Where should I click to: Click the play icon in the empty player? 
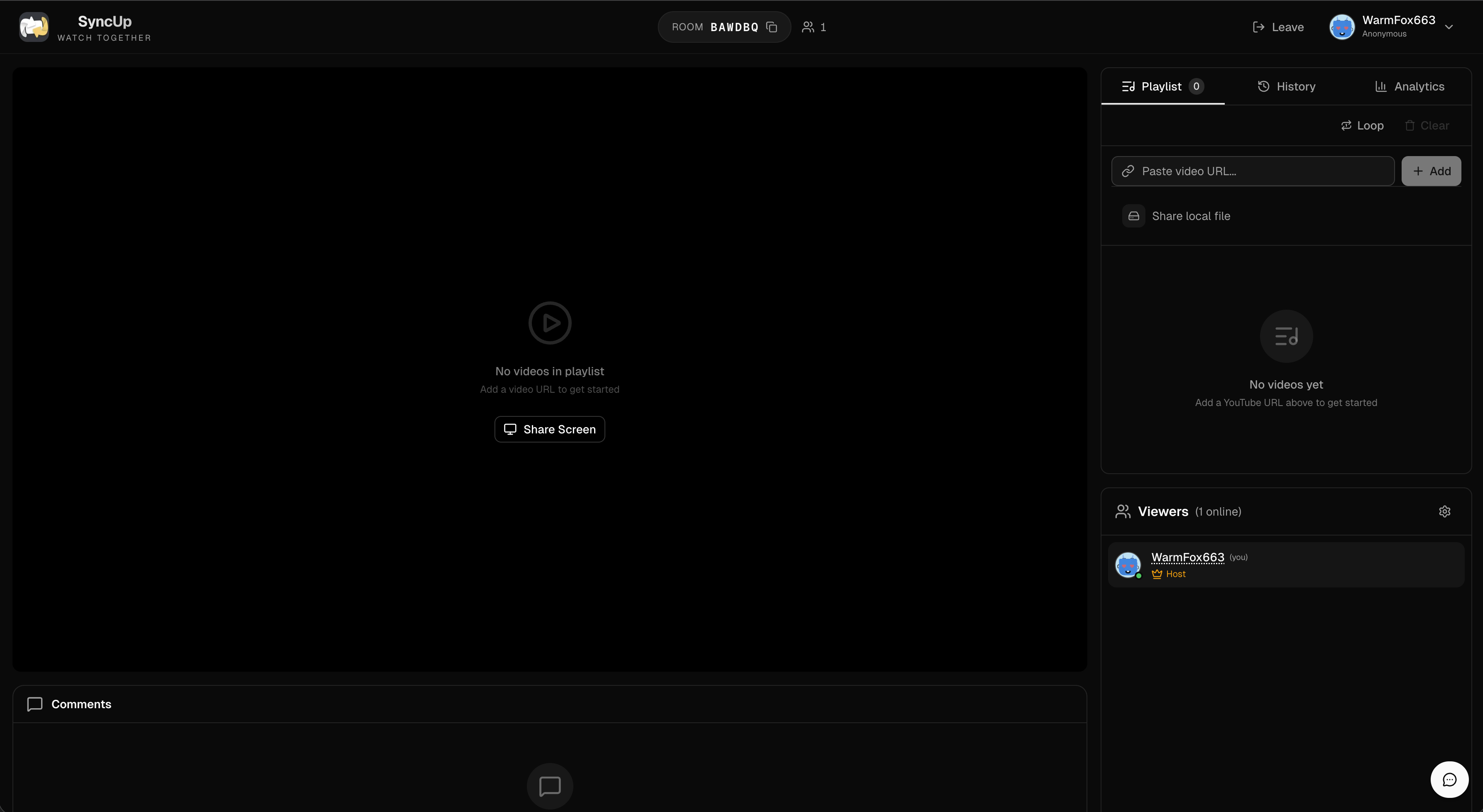click(549, 322)
